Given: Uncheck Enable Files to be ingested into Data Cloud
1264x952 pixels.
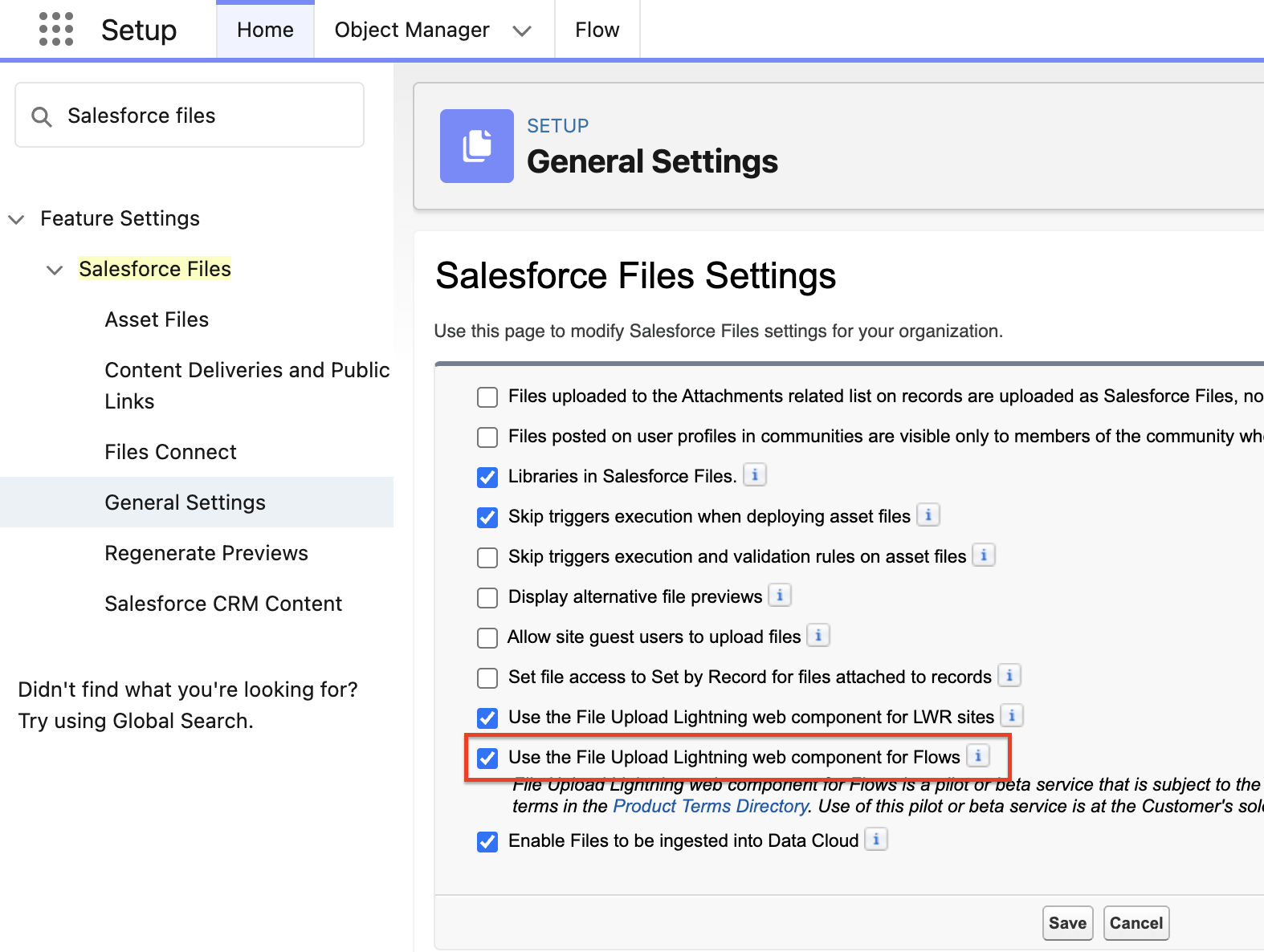Looking at the screenshot, I should (x=487, y=842).
